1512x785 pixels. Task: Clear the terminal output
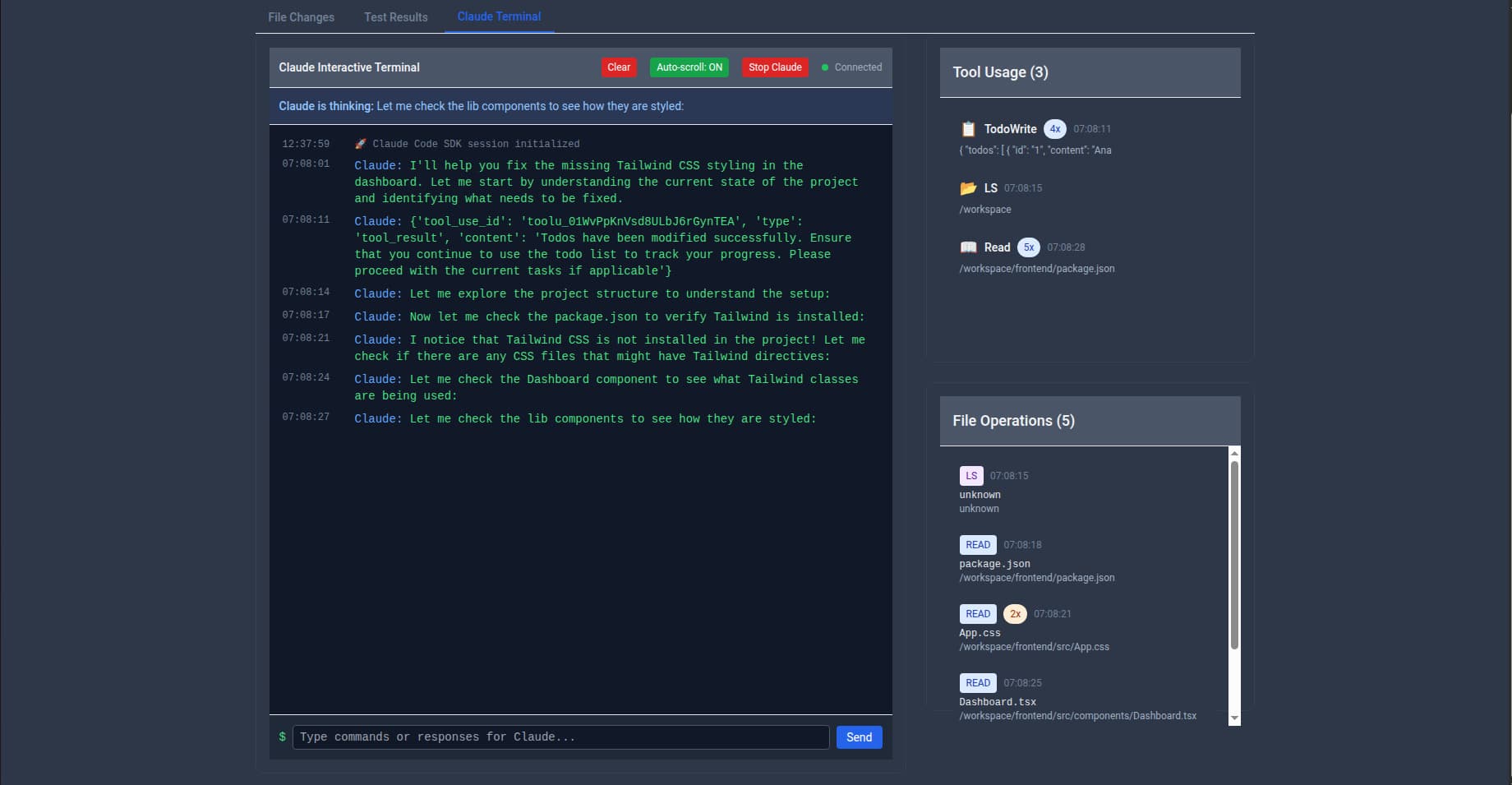point(619,67)
